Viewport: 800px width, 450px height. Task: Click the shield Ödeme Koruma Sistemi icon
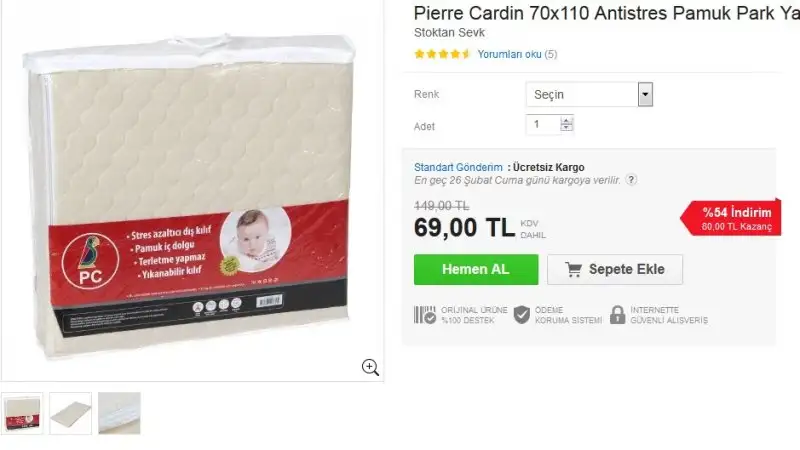click(521, 315)
